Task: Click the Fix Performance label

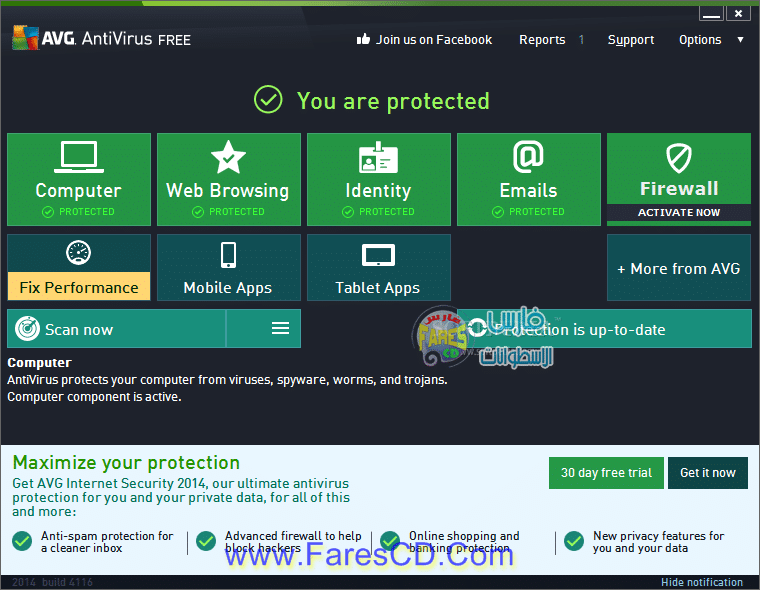Action: 79,287
